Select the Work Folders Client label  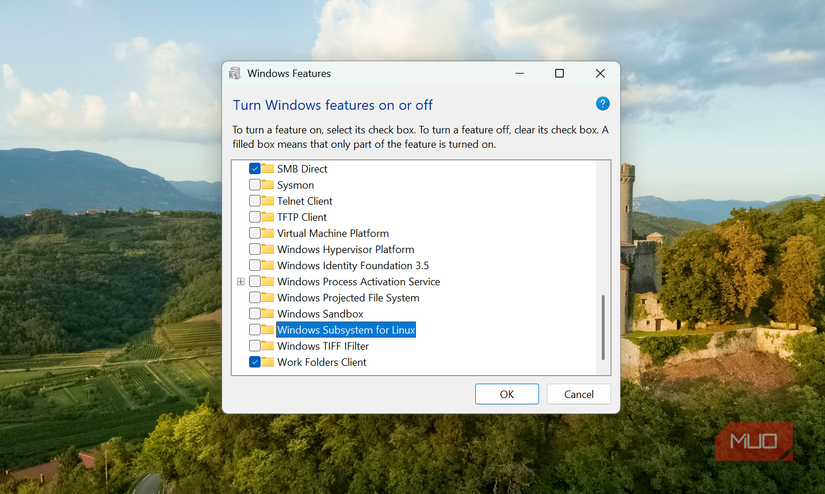(322, 362)
